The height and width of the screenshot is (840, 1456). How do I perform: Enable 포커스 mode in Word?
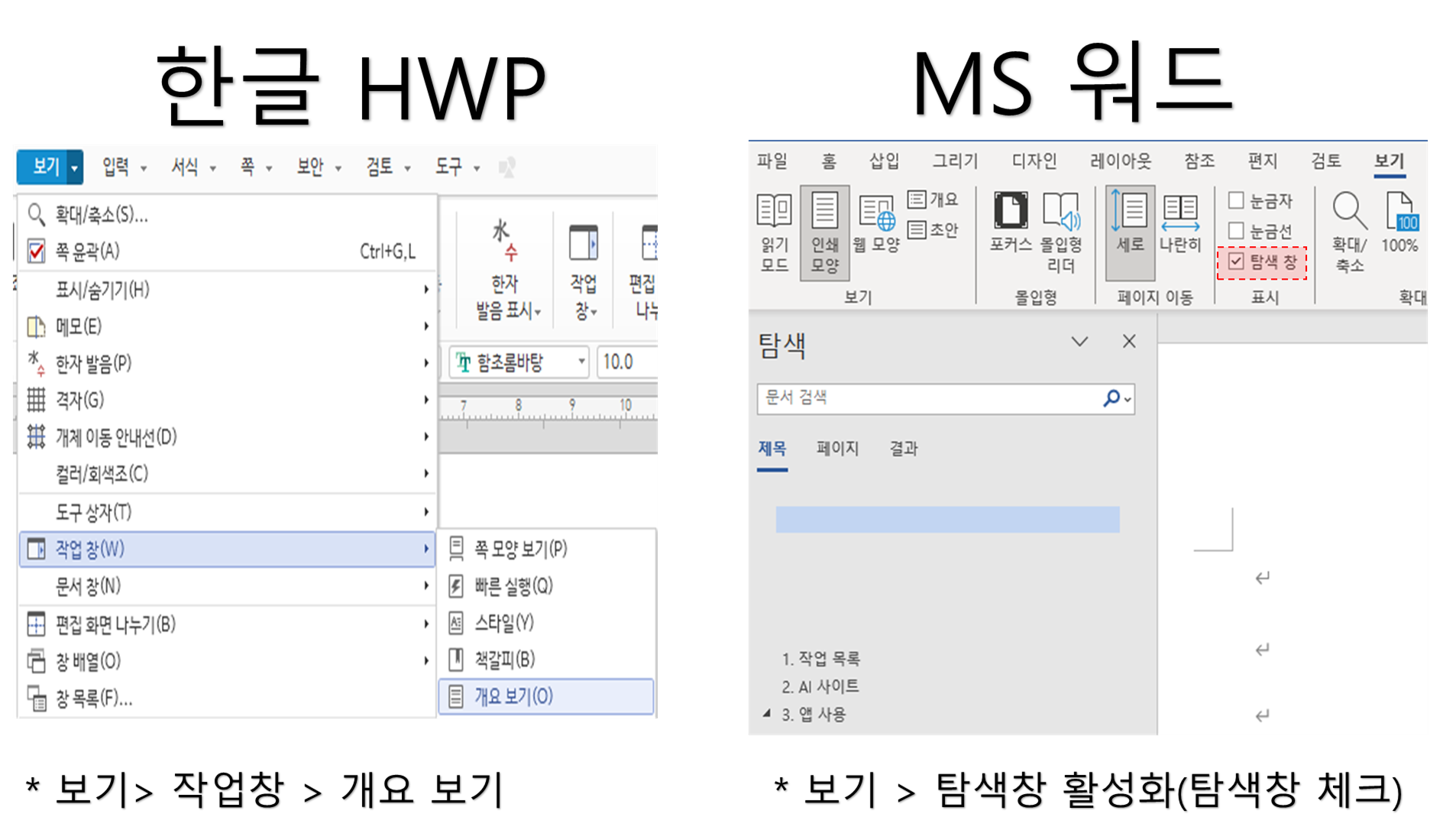[1011, 223]
